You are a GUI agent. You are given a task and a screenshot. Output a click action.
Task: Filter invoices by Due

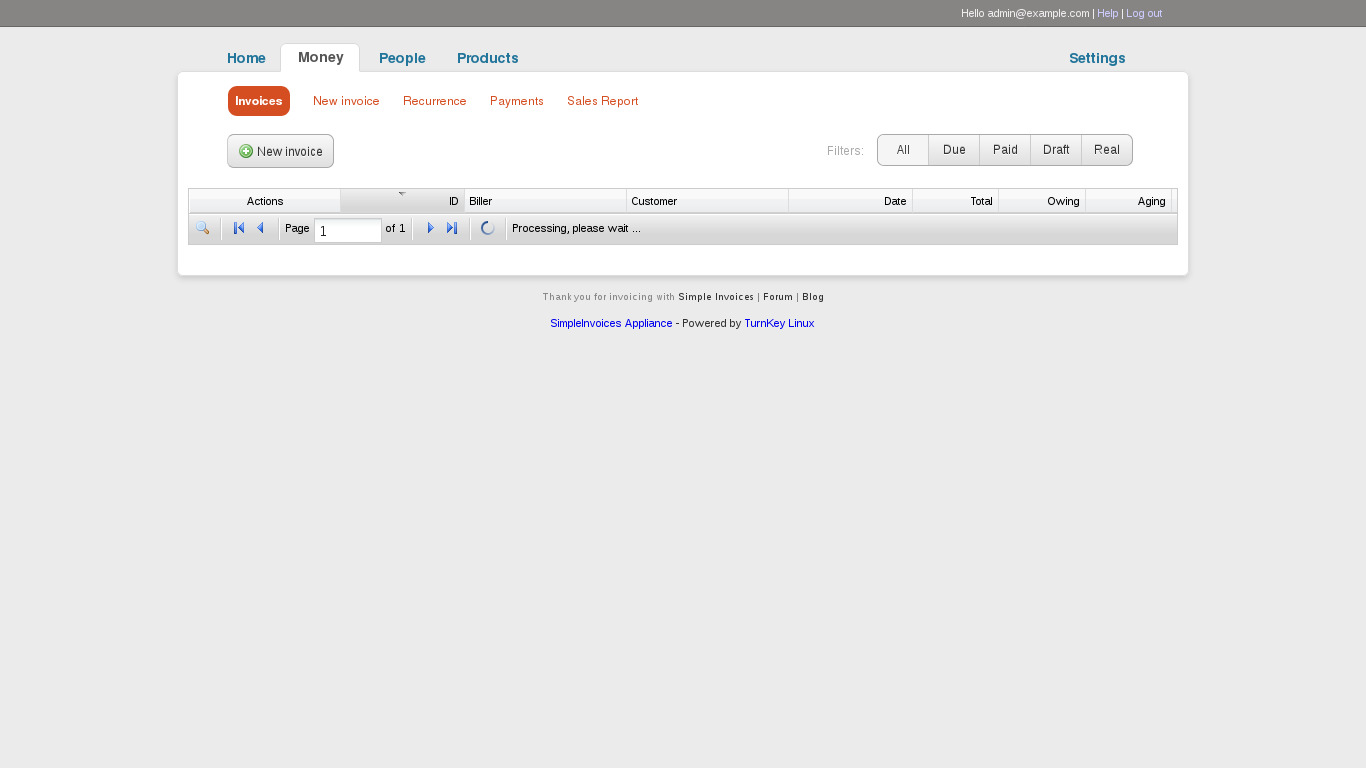point(954,150)
